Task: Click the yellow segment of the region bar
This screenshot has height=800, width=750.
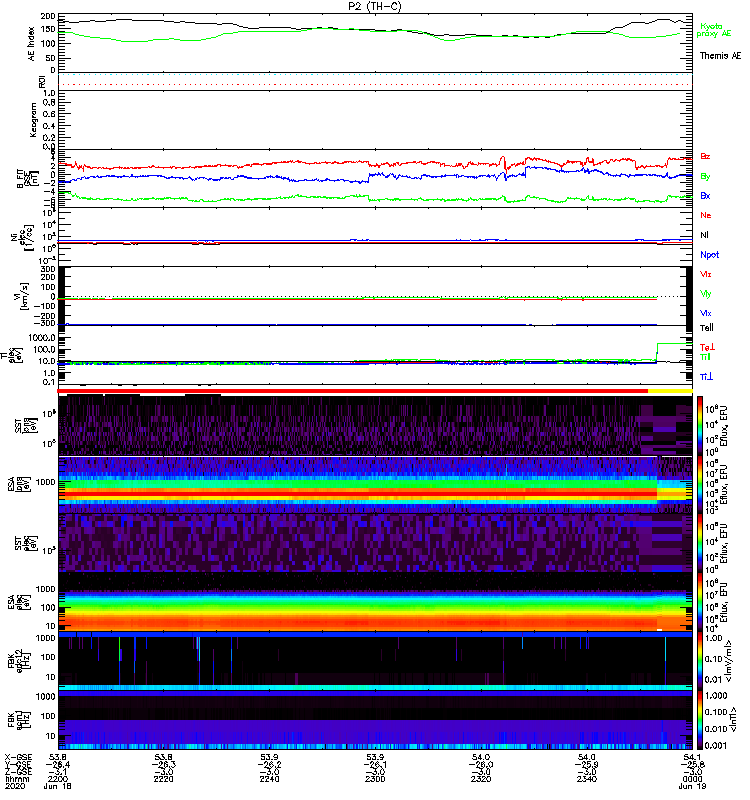Action: (670, 391)
